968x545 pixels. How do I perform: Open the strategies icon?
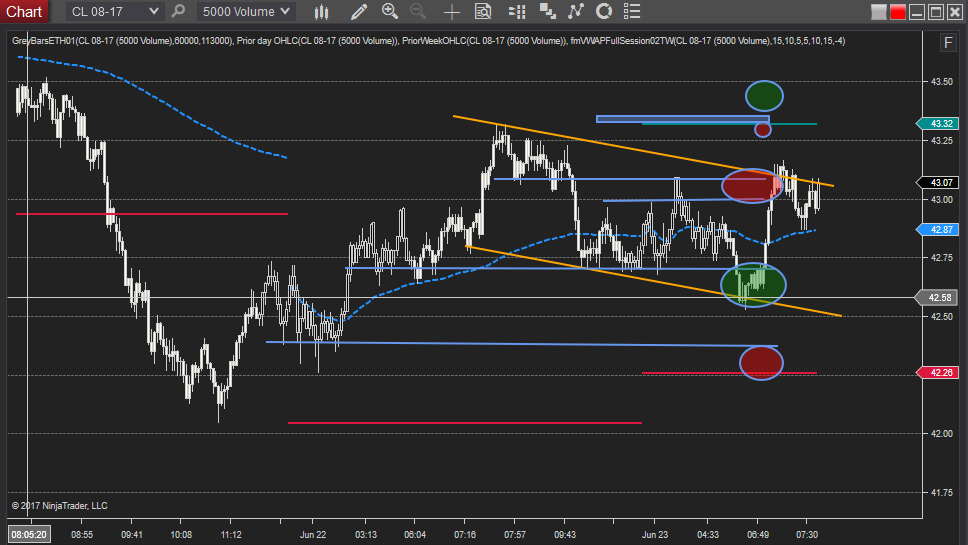tap(604, 11)
